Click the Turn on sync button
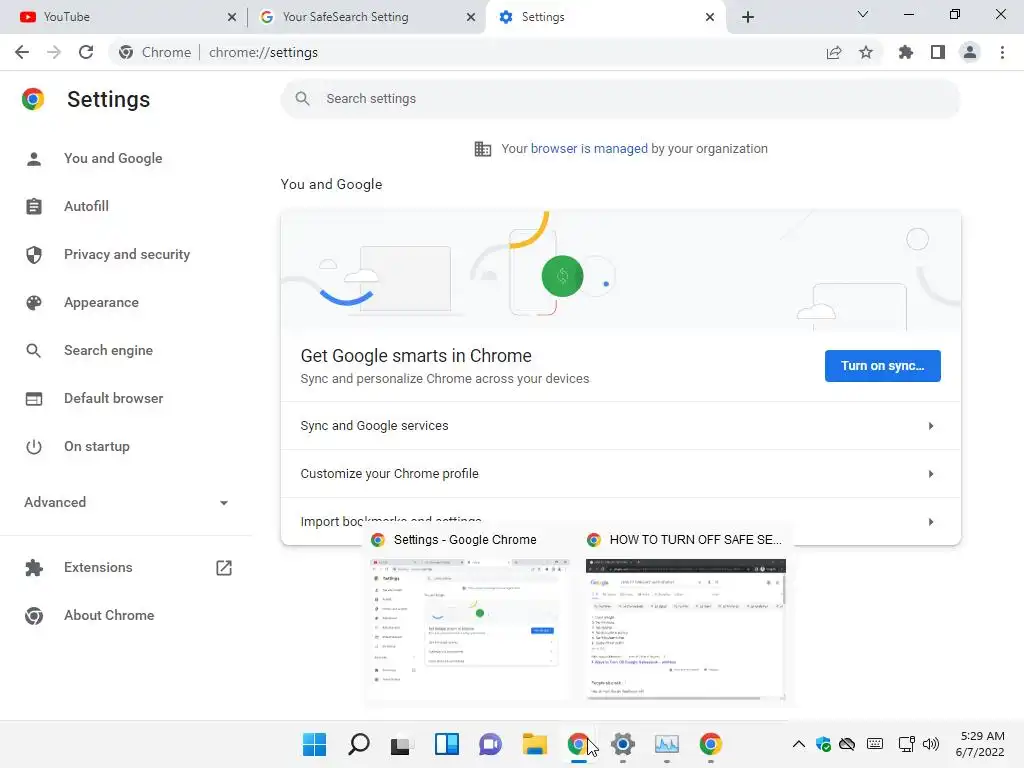1024x768 pixels. pyautogui.click(x=882, y=366)
